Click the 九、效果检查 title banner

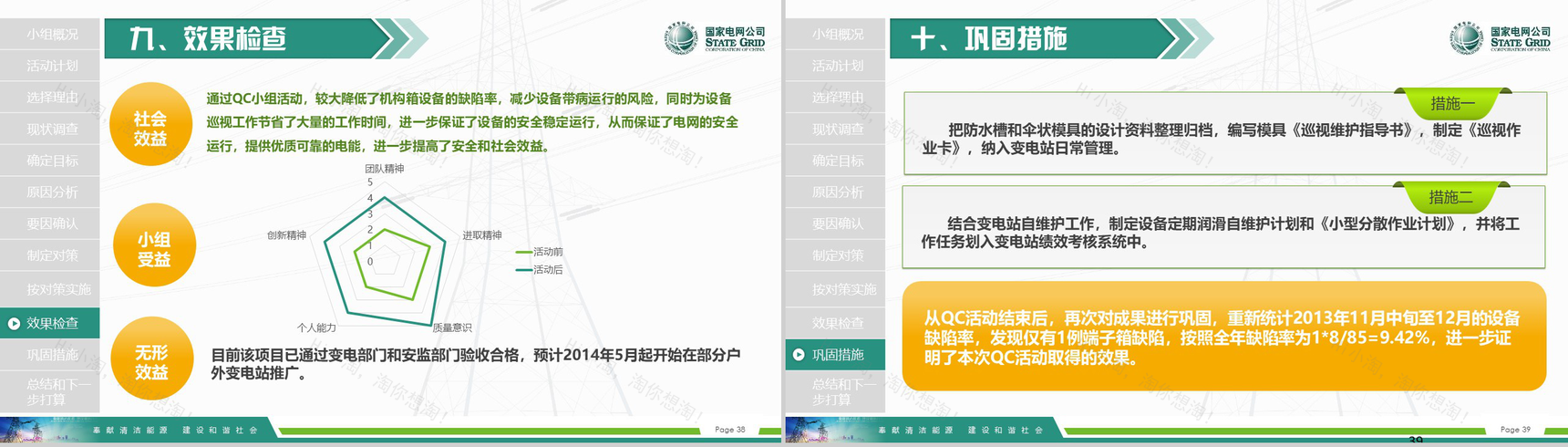[246, 38]
